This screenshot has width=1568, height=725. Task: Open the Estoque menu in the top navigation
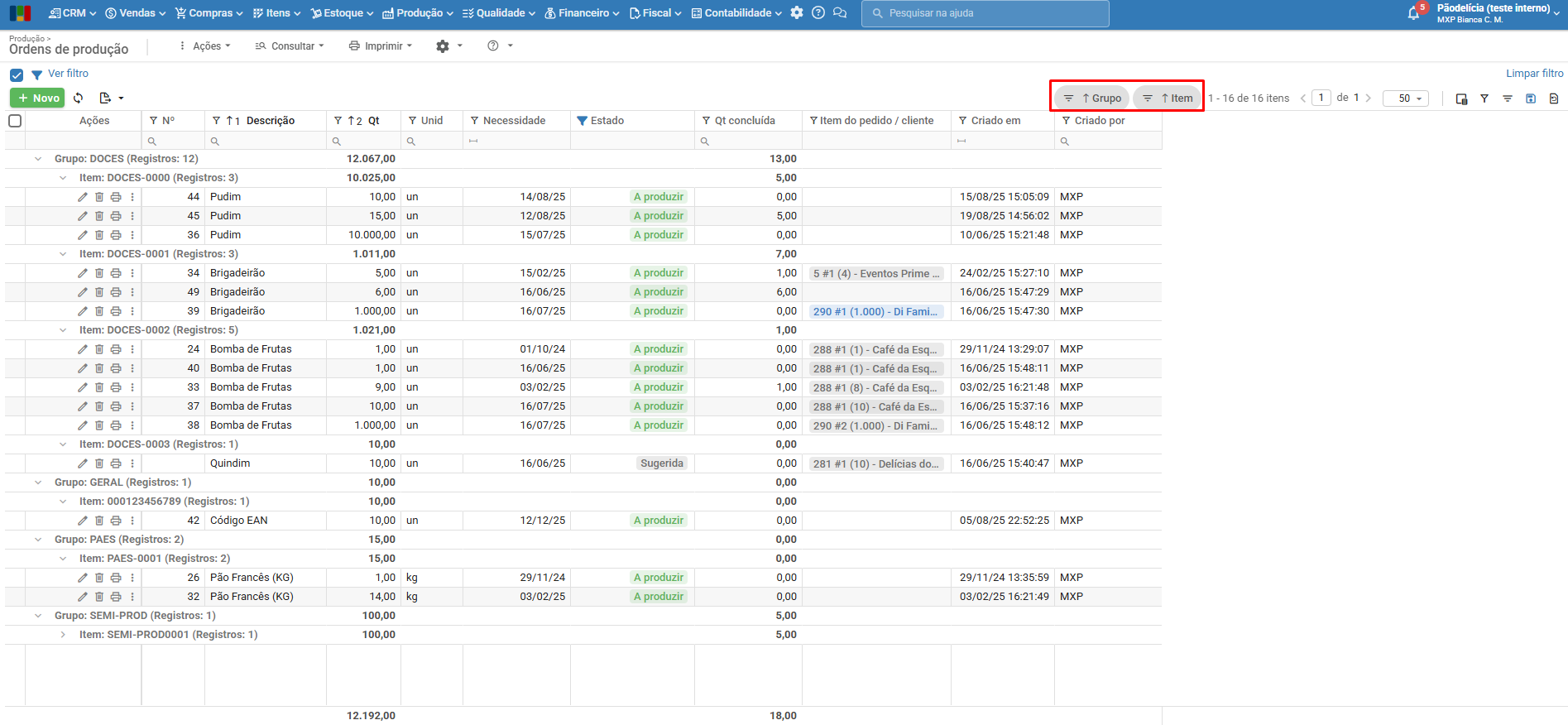(x=342, y=13)
